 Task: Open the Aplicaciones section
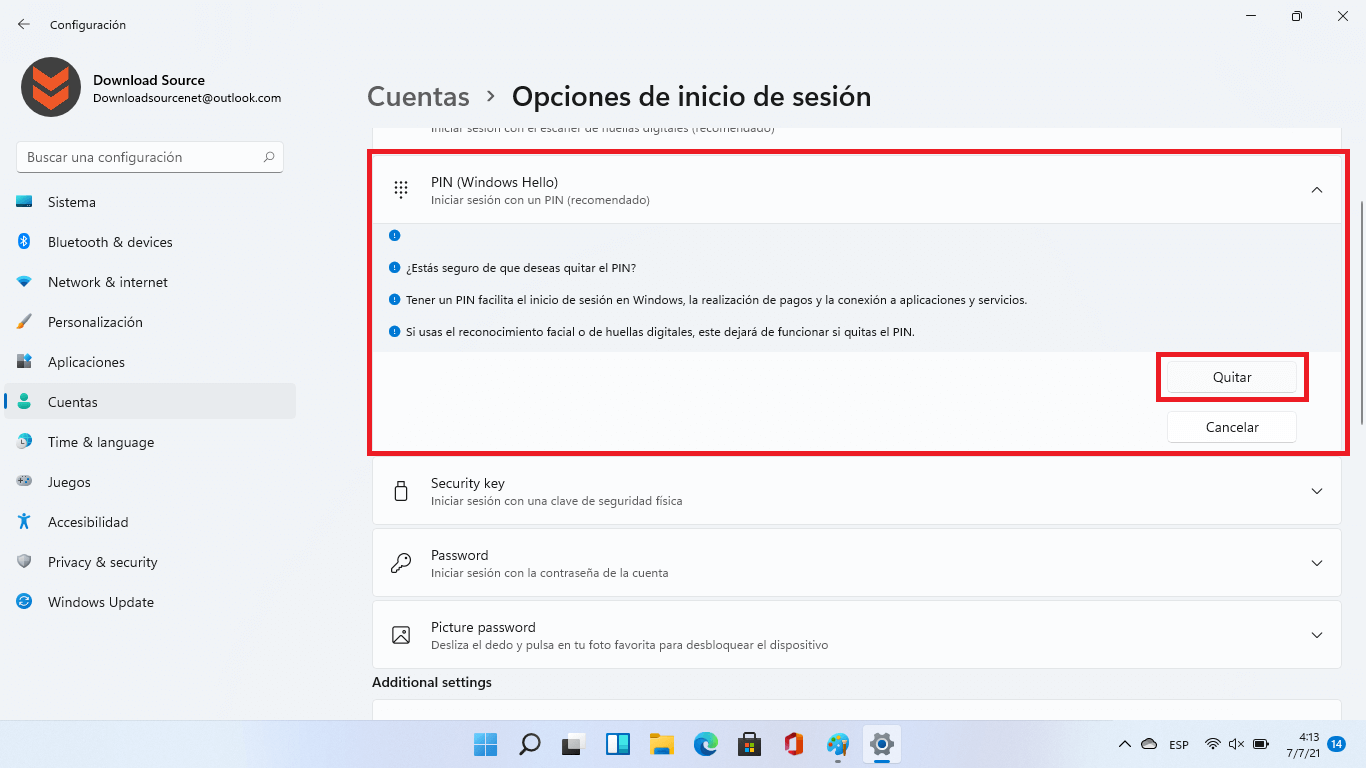[x=150, y=362]
